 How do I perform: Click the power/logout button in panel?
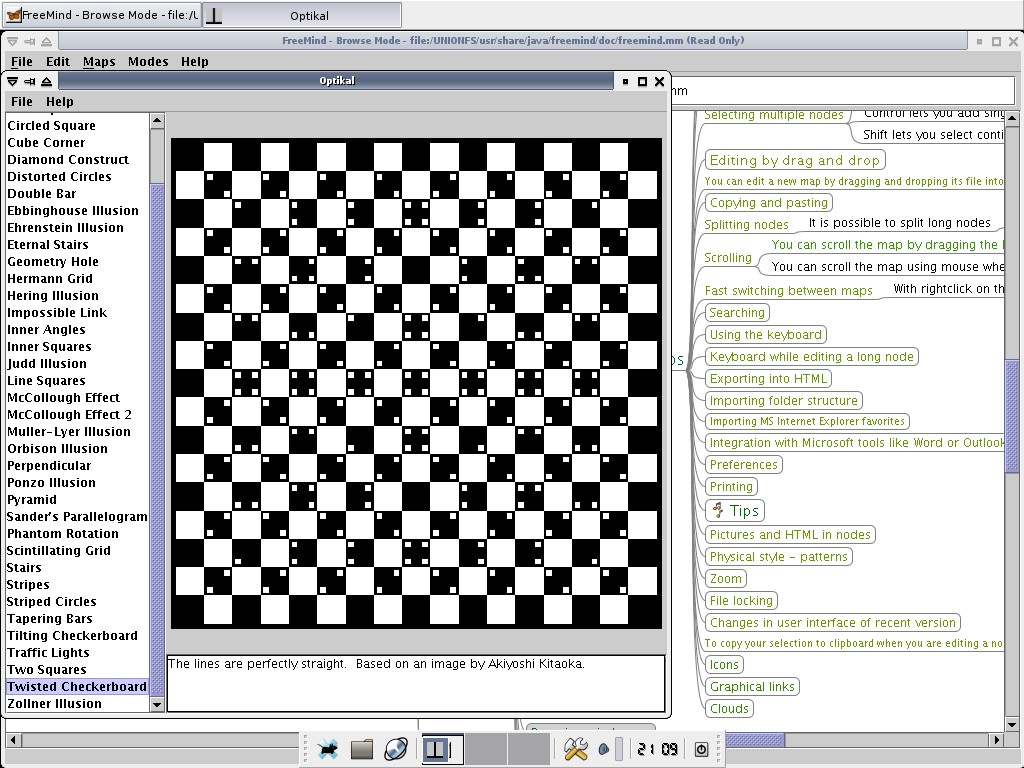pyautogui.click(x=701, y=749)
